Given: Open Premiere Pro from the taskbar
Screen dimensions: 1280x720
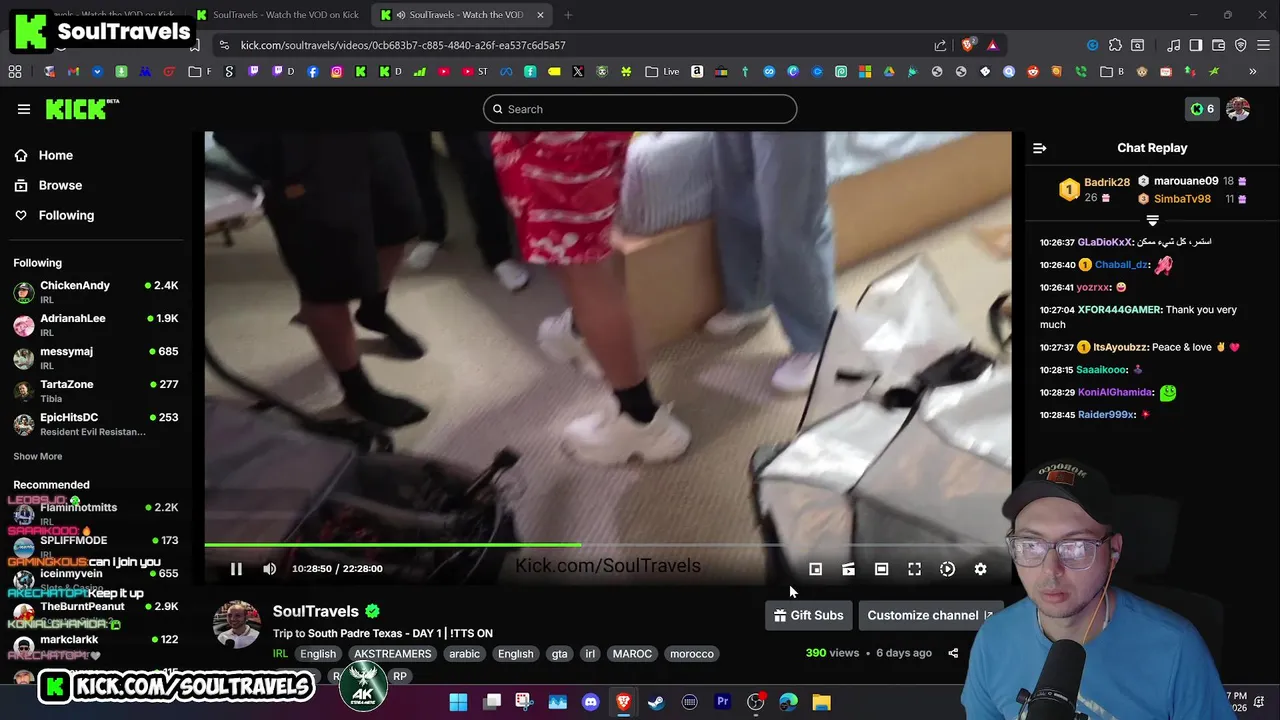Looking at the screenshot, I should (x=722, y=702).
